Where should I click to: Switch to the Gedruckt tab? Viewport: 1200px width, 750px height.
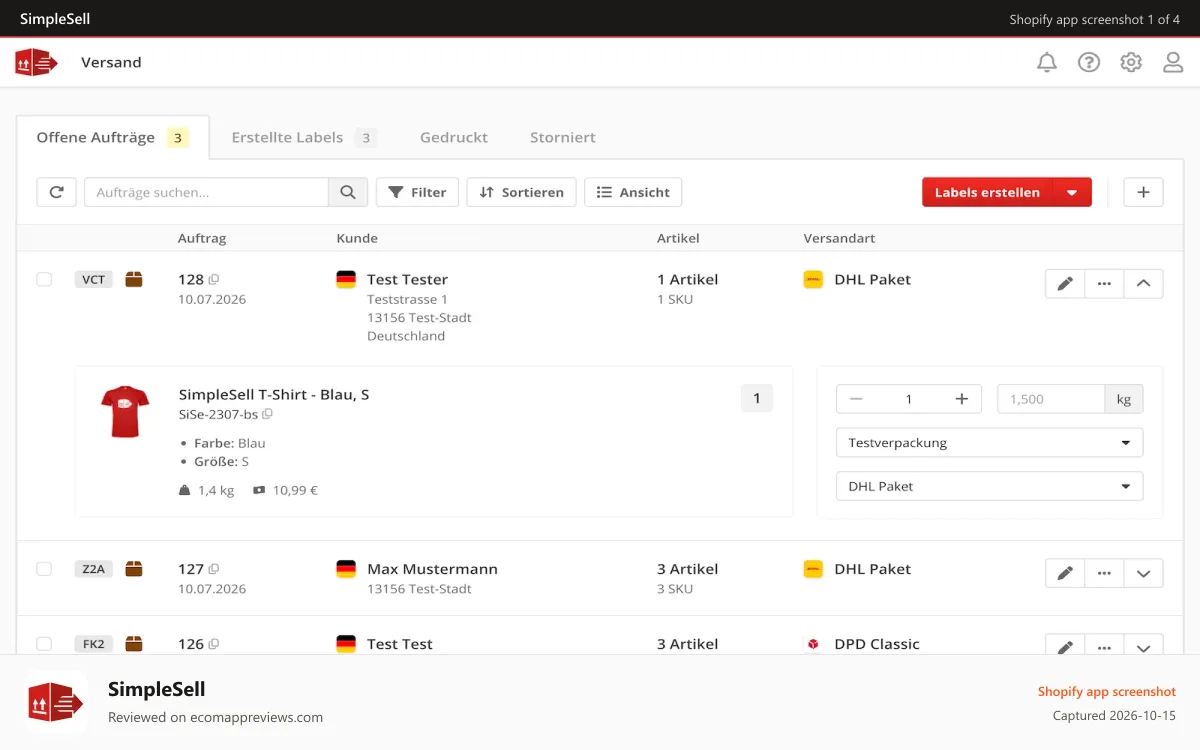454,137
